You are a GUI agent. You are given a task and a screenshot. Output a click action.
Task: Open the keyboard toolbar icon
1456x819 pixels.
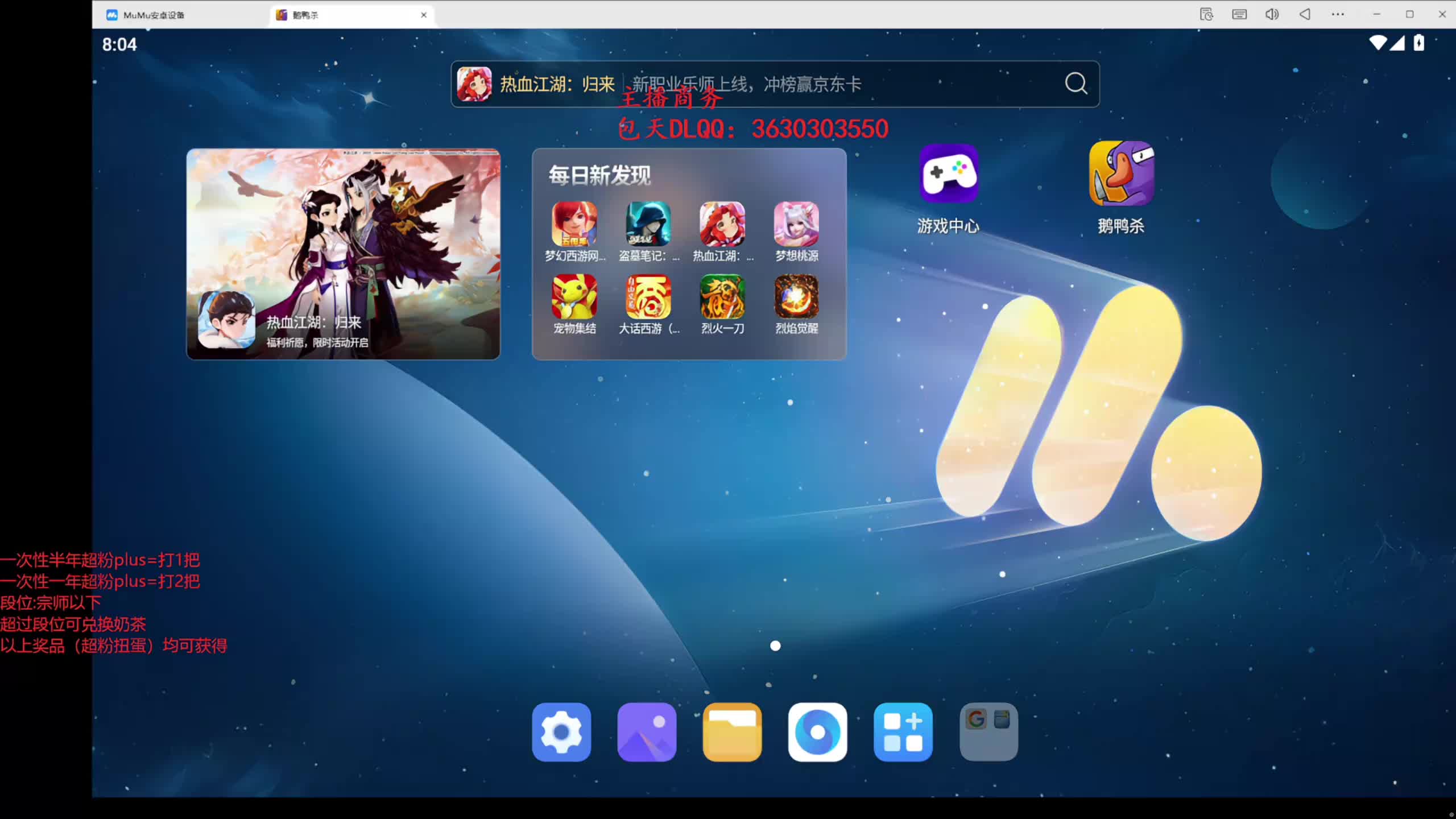(x=1239, y=14)
